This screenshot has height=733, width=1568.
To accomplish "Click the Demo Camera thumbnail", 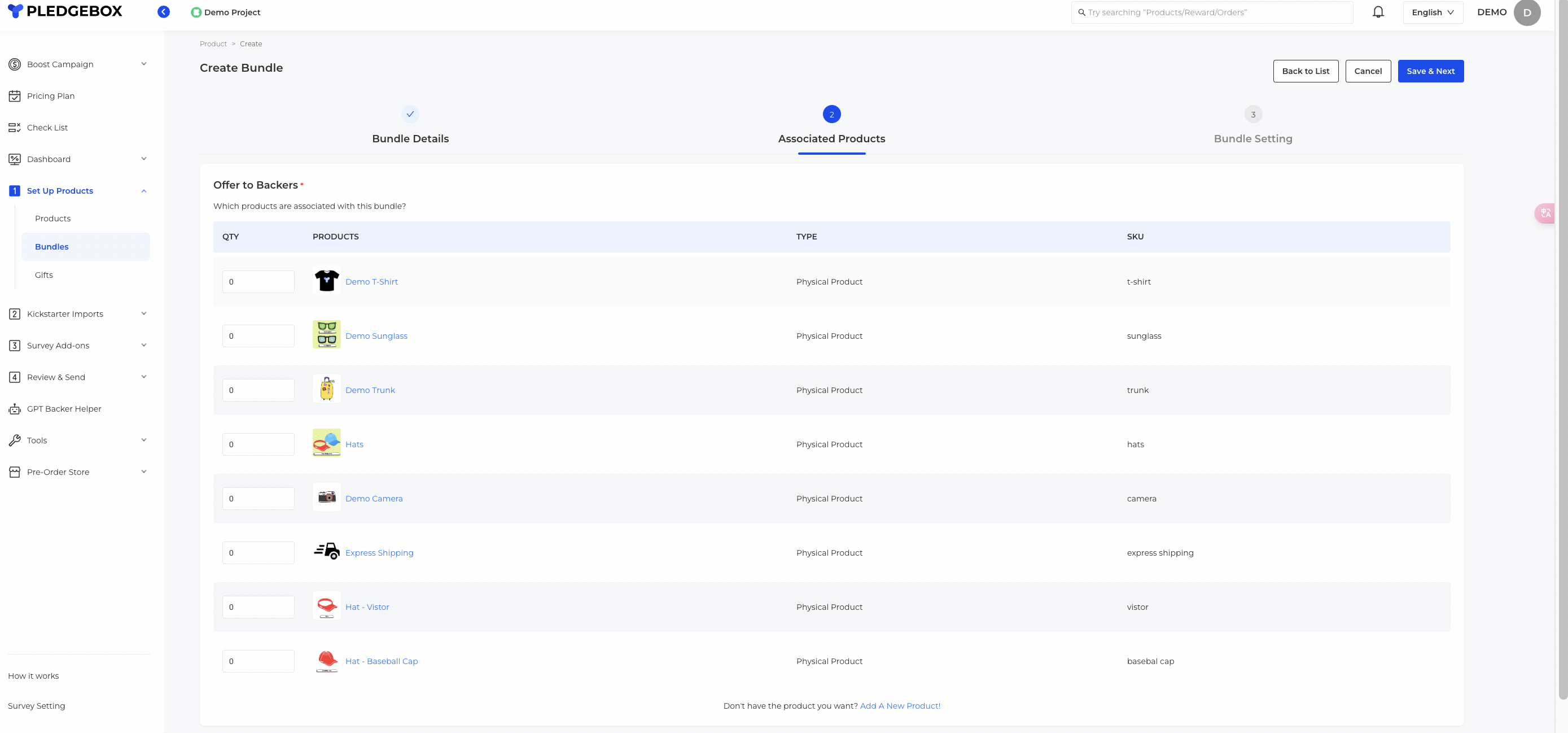I will pos(327,497).
